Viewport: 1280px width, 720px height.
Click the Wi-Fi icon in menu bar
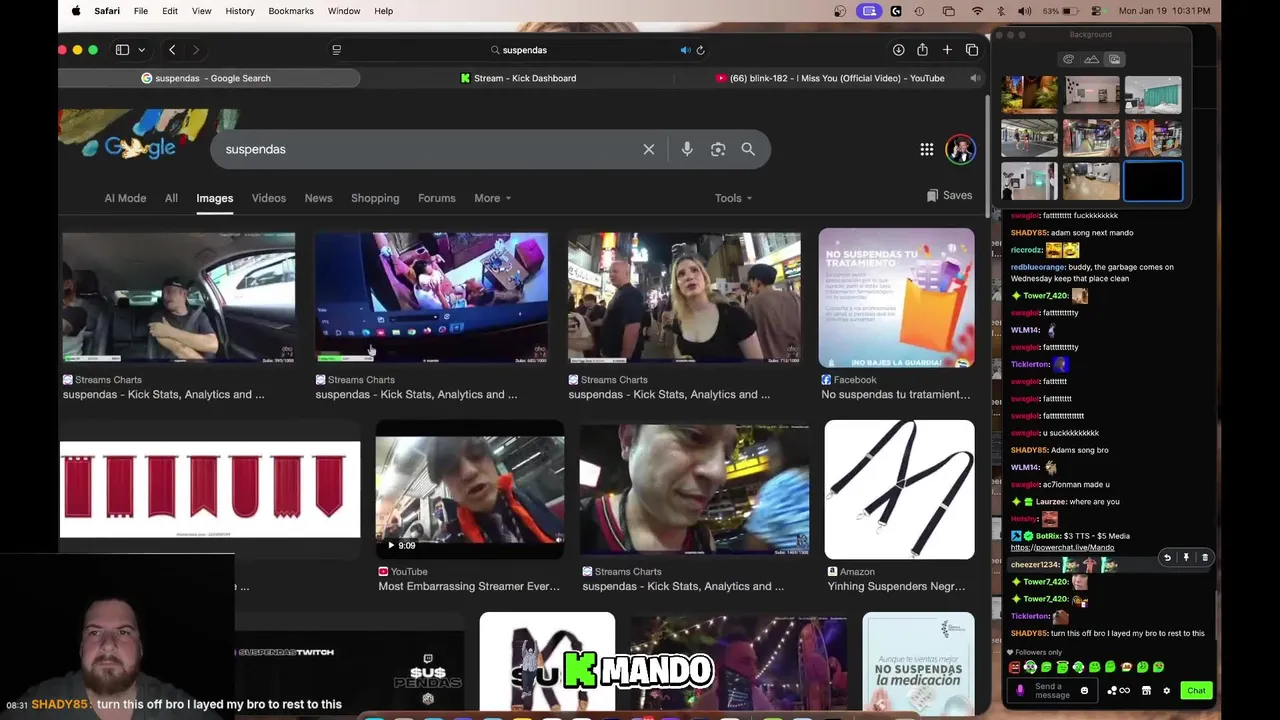pos(977,11)
